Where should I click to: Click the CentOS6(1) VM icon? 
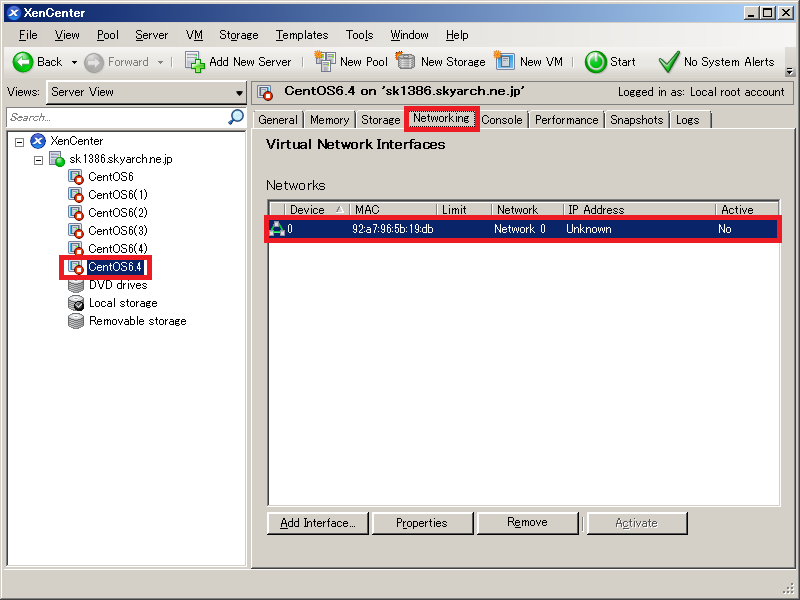click(x=76, y=195)
